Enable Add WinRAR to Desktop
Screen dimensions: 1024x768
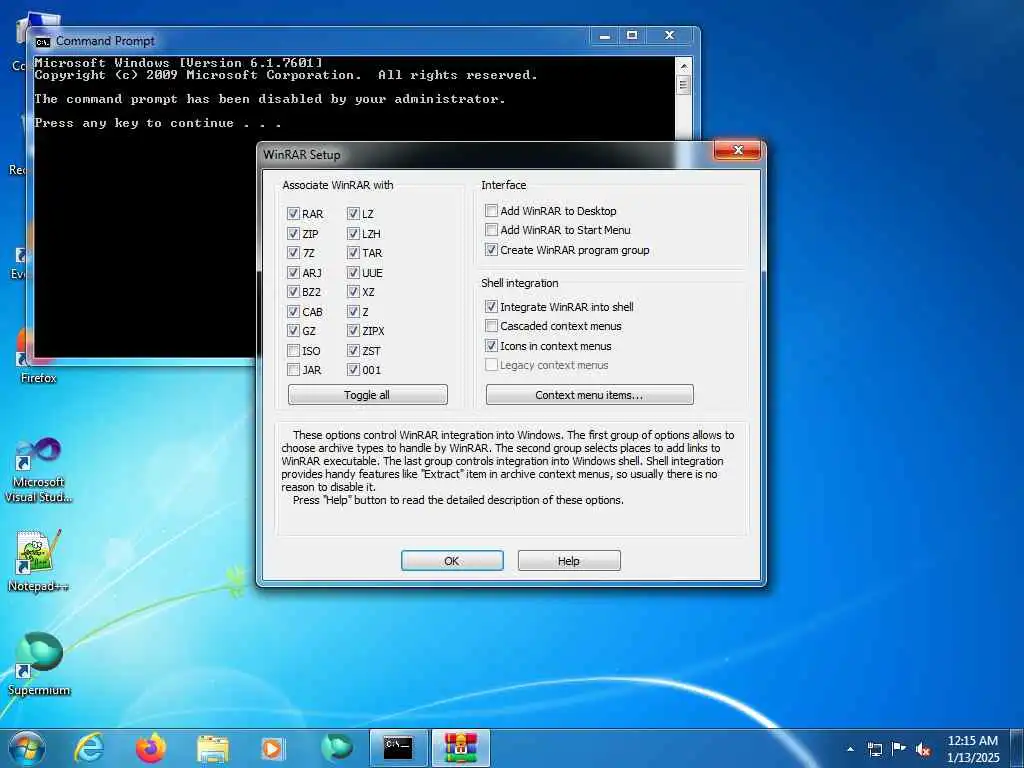pyautogui.click(x=491, y=210)
